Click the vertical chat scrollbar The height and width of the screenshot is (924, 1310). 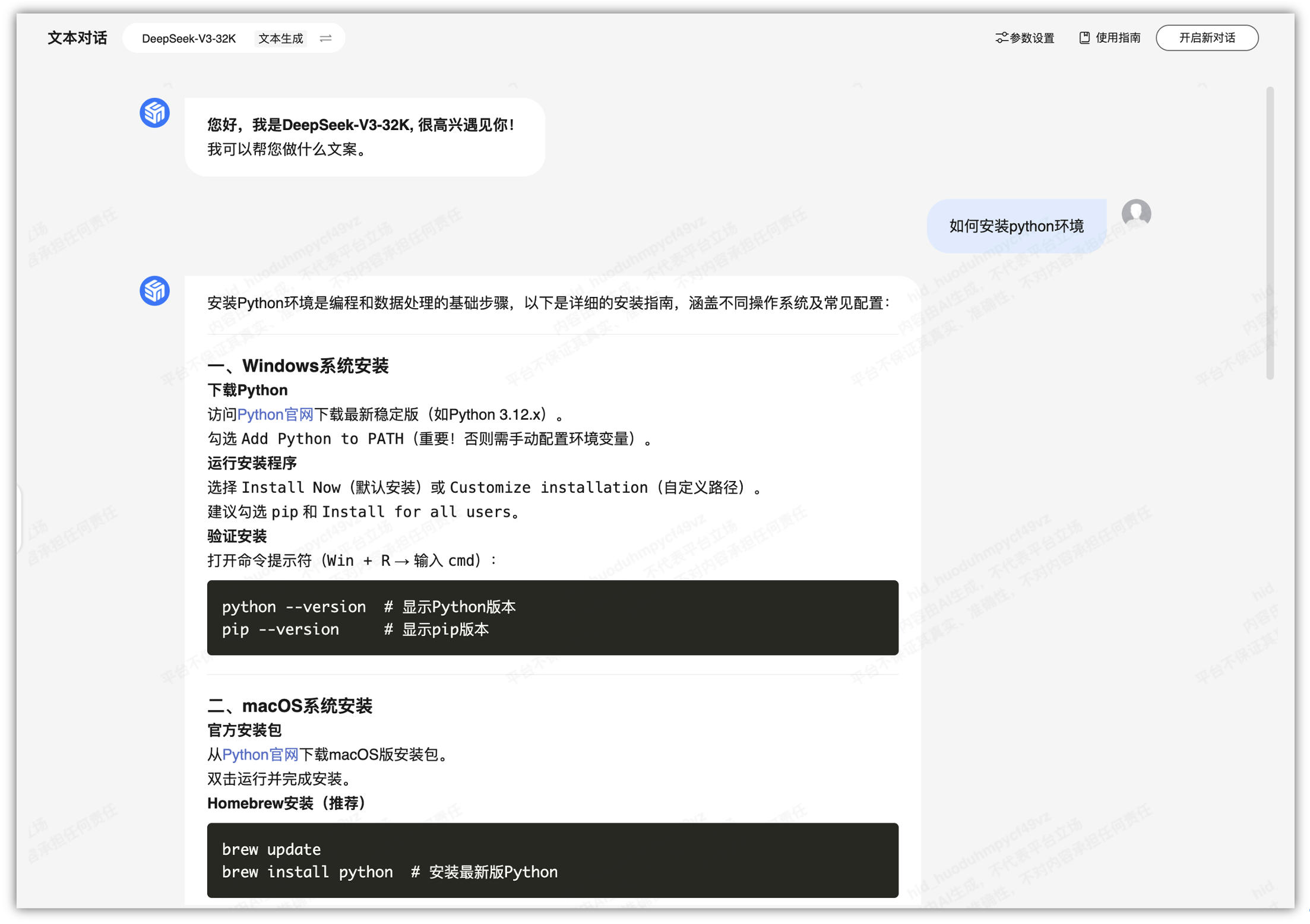1270,233
